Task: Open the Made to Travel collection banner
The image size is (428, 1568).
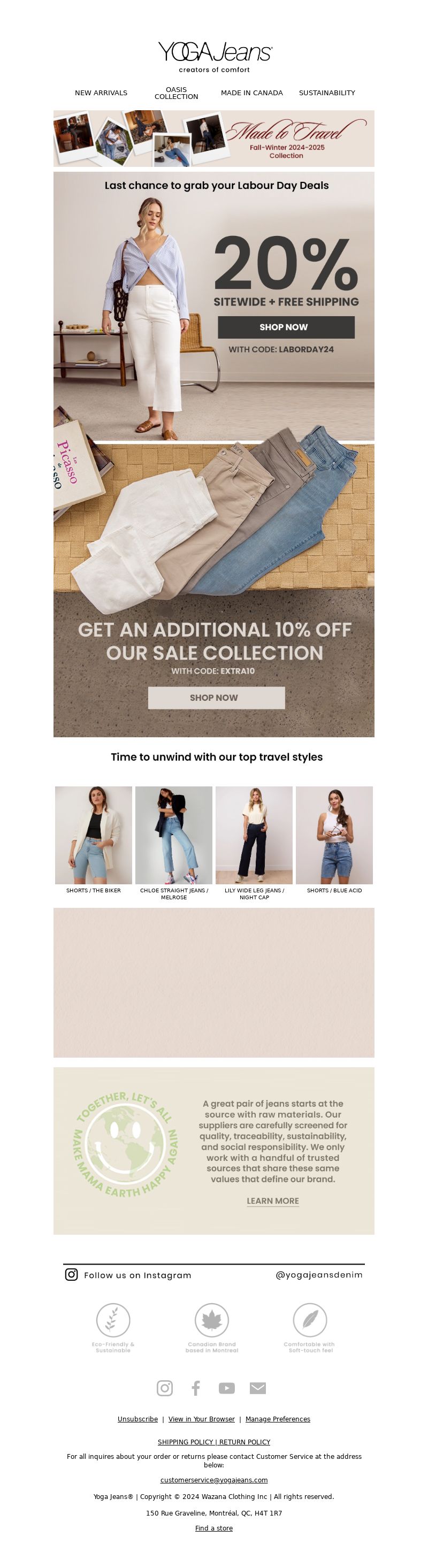Action: tap(213, 138)
